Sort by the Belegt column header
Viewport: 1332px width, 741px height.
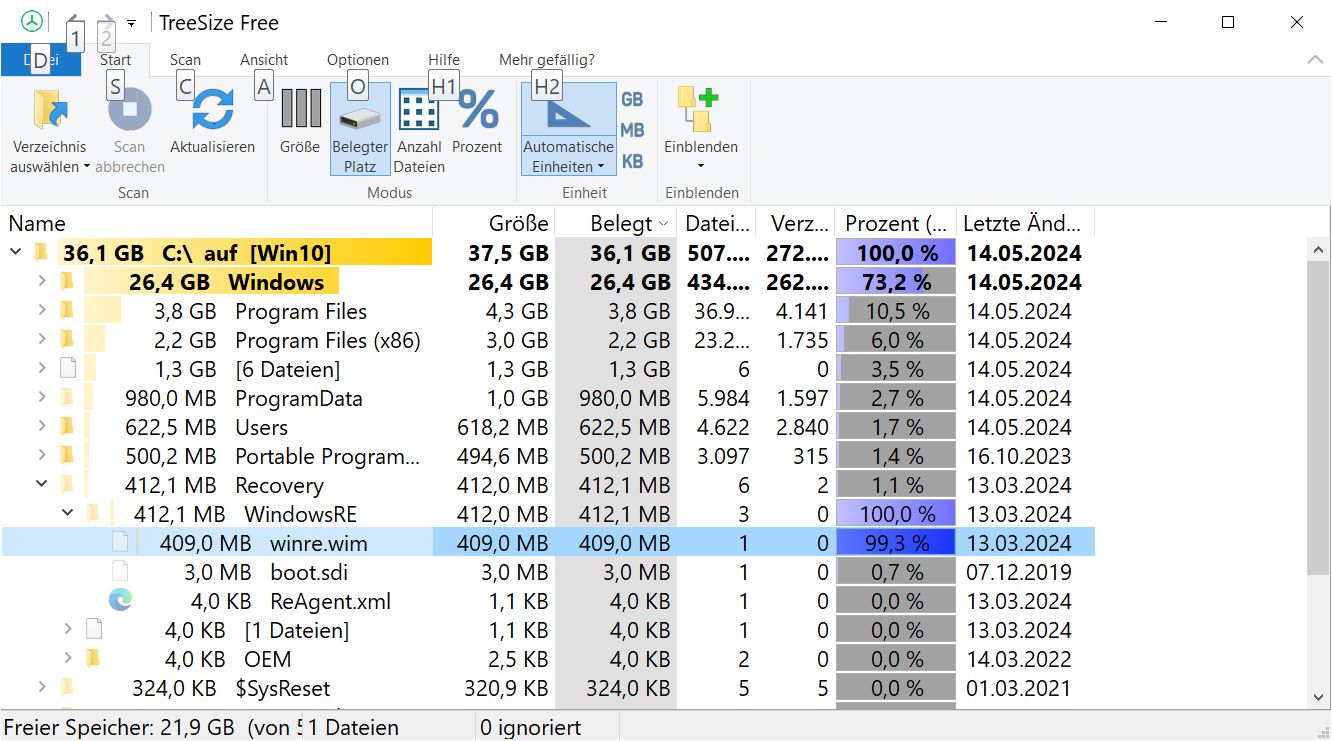[x=616, y=223]
